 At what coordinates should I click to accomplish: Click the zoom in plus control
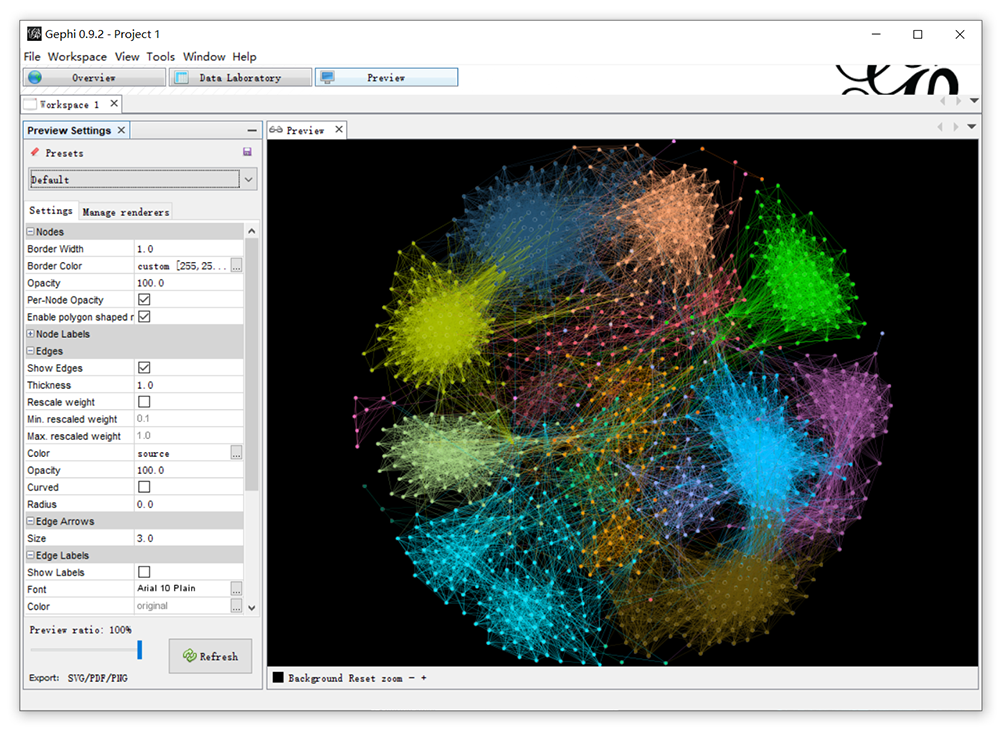423,678
